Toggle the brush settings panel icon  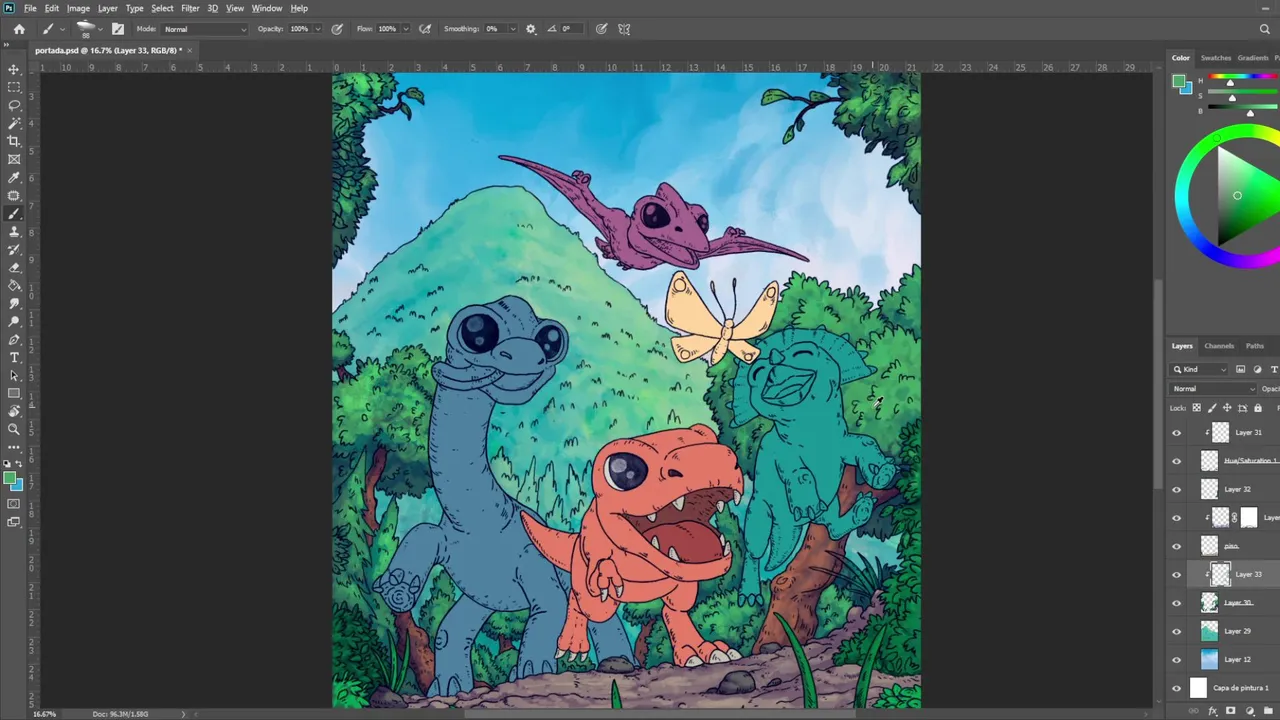(118, 29)
